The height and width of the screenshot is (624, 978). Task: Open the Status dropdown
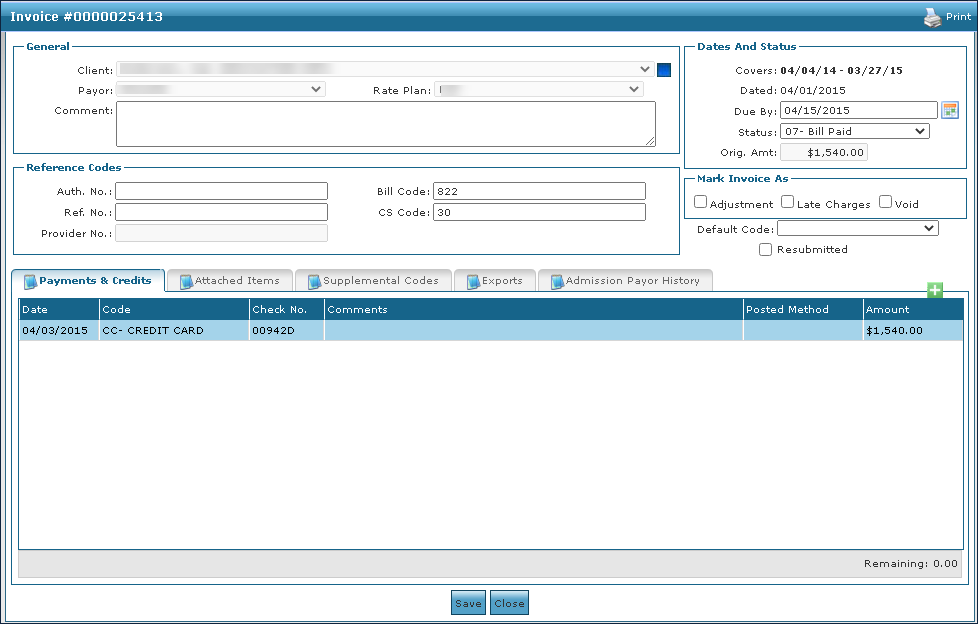click(854, 131)
